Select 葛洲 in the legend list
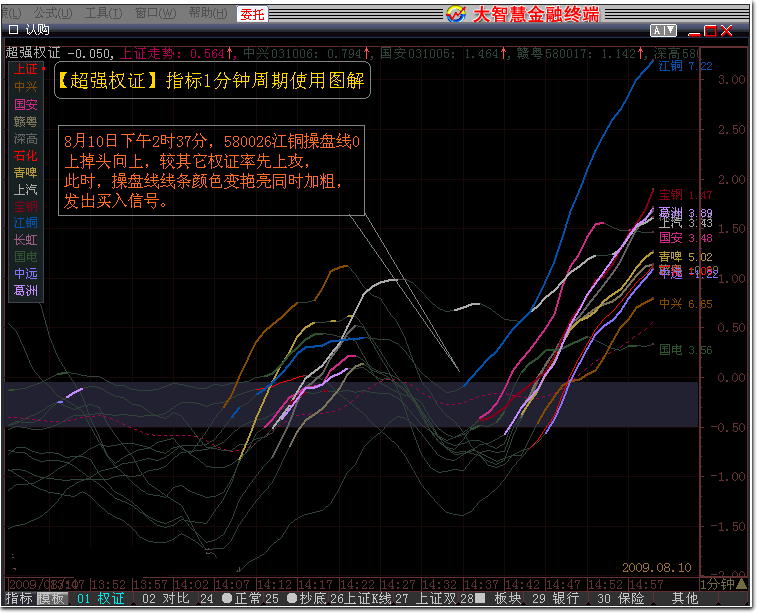 [x=26, y=291]
